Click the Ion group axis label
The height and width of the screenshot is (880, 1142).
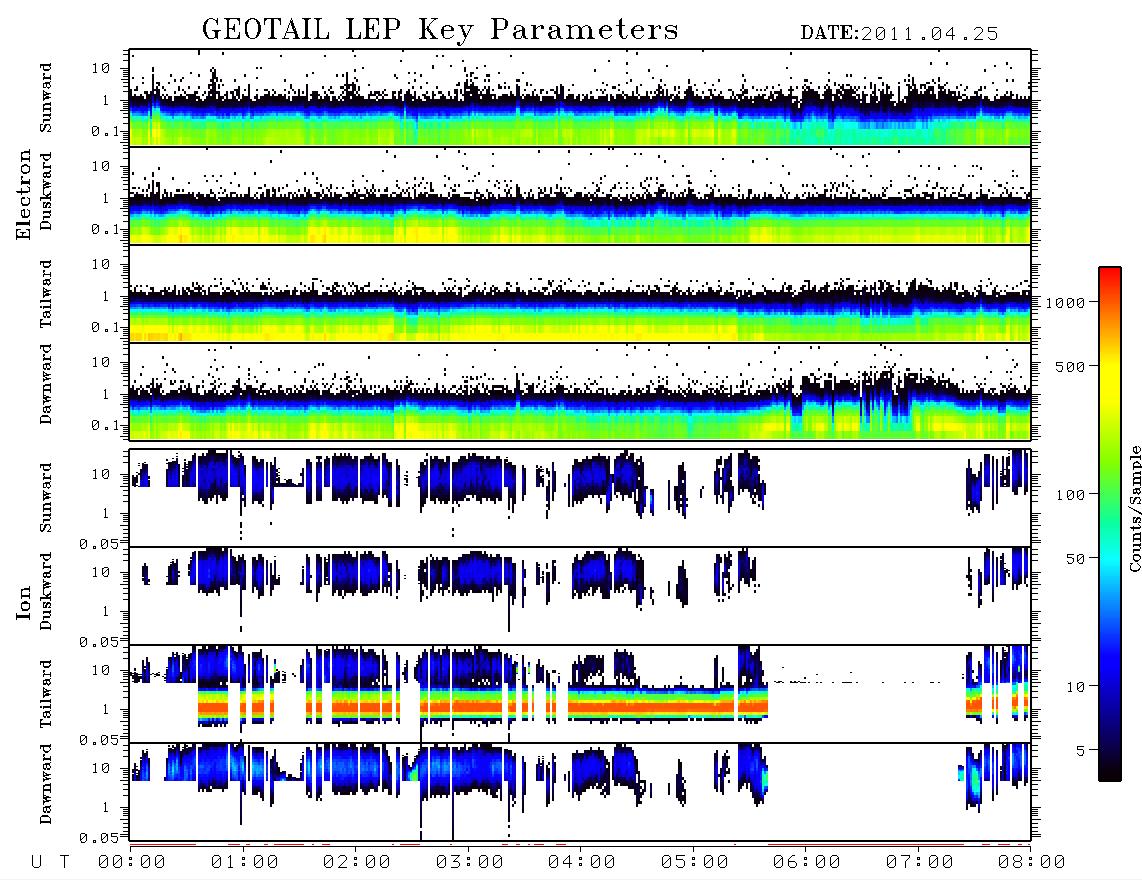(x=24, y=602)
